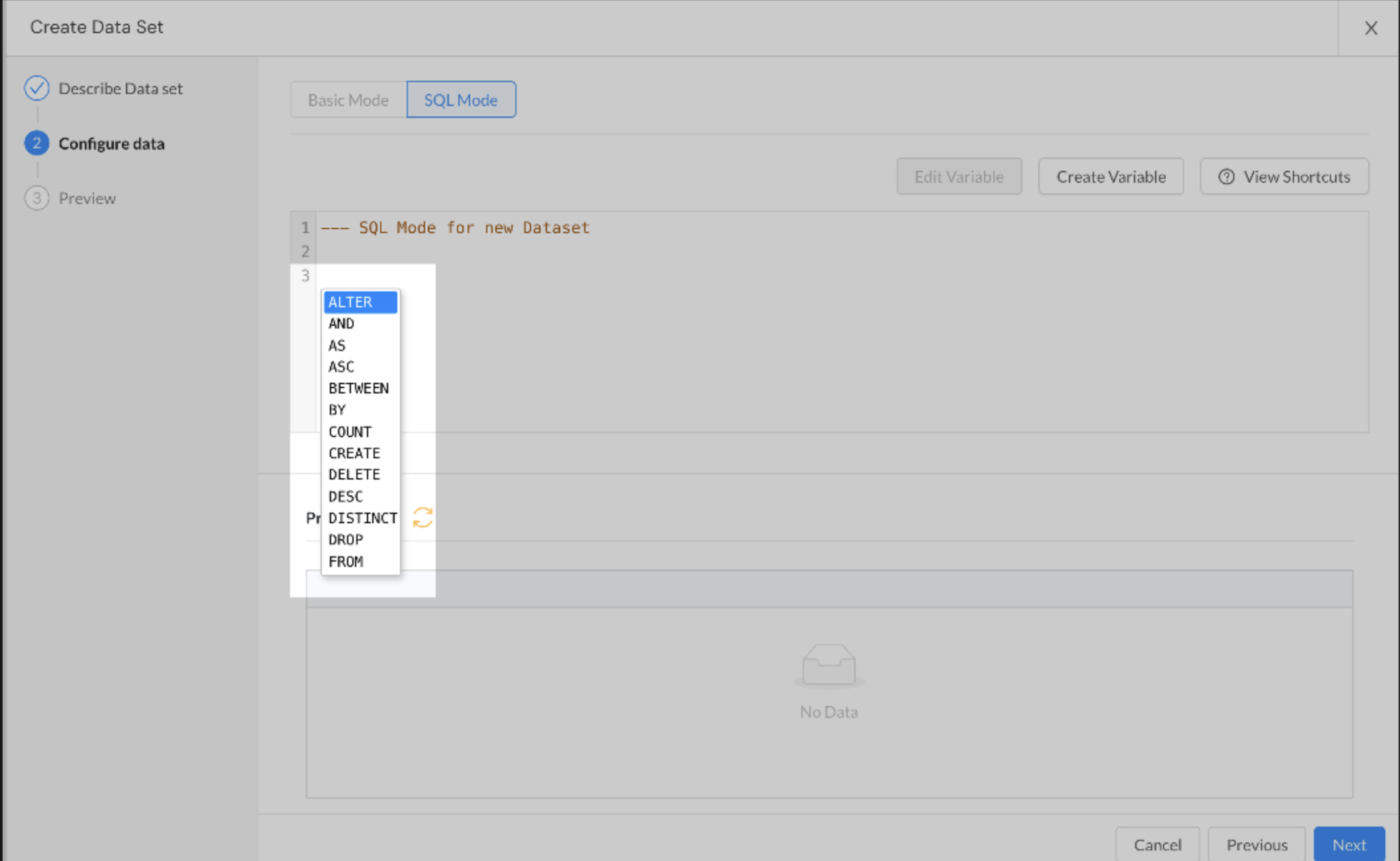Click the No Data empty box icon
1400x861 pixels.
click(x=828, y=665)
